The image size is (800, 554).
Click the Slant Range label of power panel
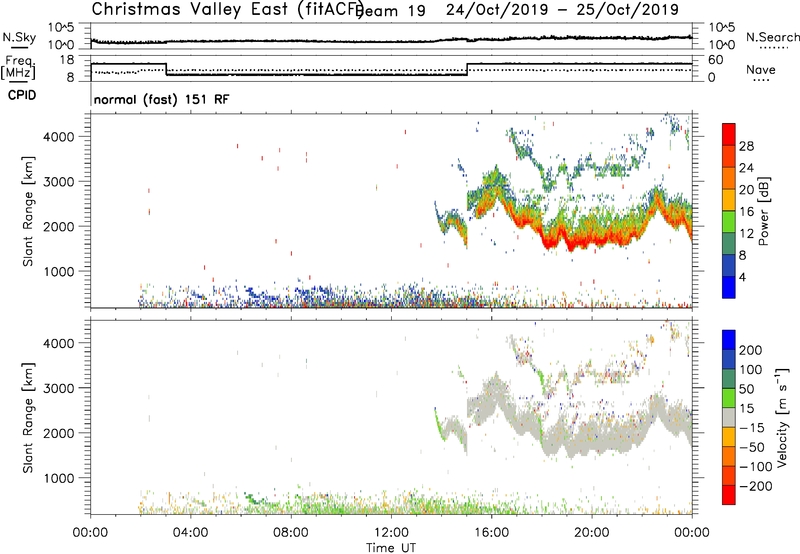[x=28, y=211]
